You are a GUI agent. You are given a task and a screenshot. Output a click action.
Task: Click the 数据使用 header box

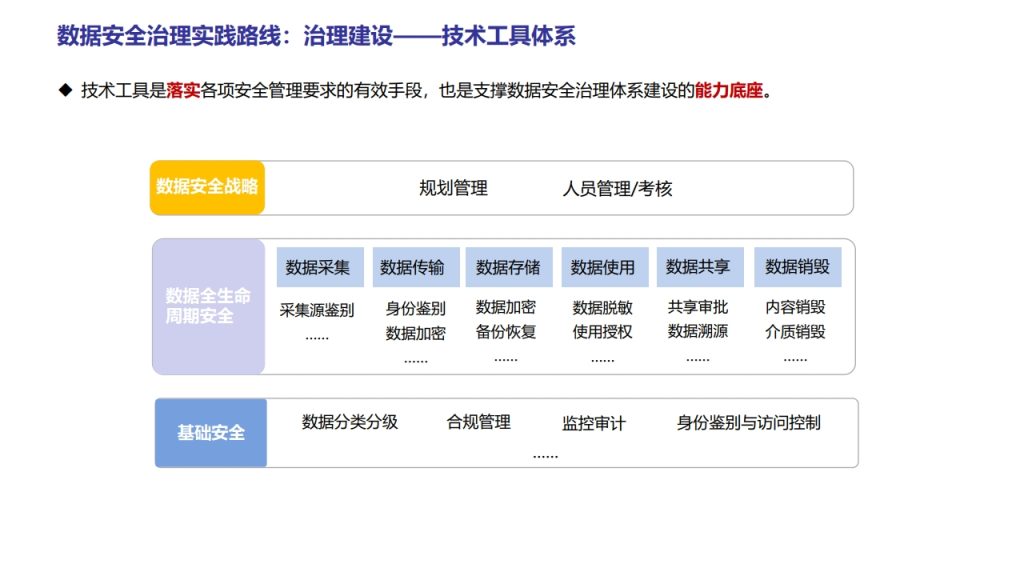[x=605, y=267]
